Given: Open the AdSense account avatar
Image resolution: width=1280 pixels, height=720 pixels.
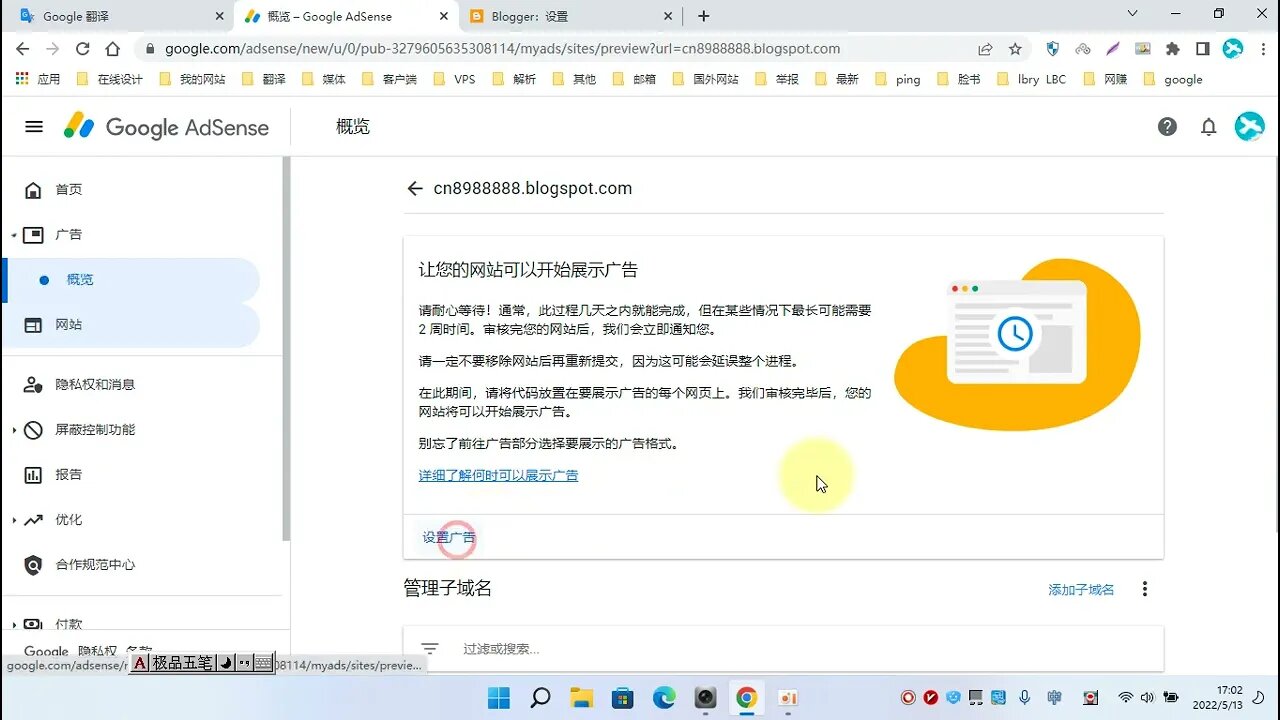Looking at the screenshot, I should [x=1249, y=126].
